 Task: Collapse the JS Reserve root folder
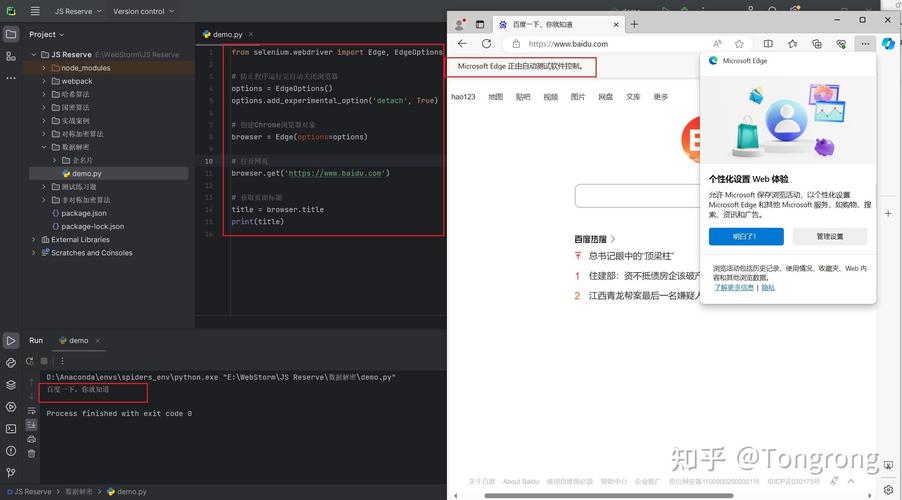tap(33, 55)
